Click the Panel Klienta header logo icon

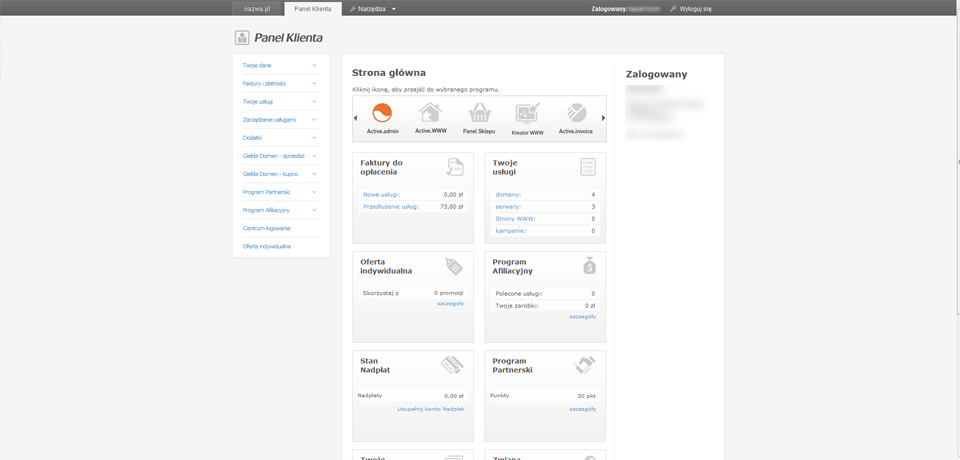tap(242, 38)
